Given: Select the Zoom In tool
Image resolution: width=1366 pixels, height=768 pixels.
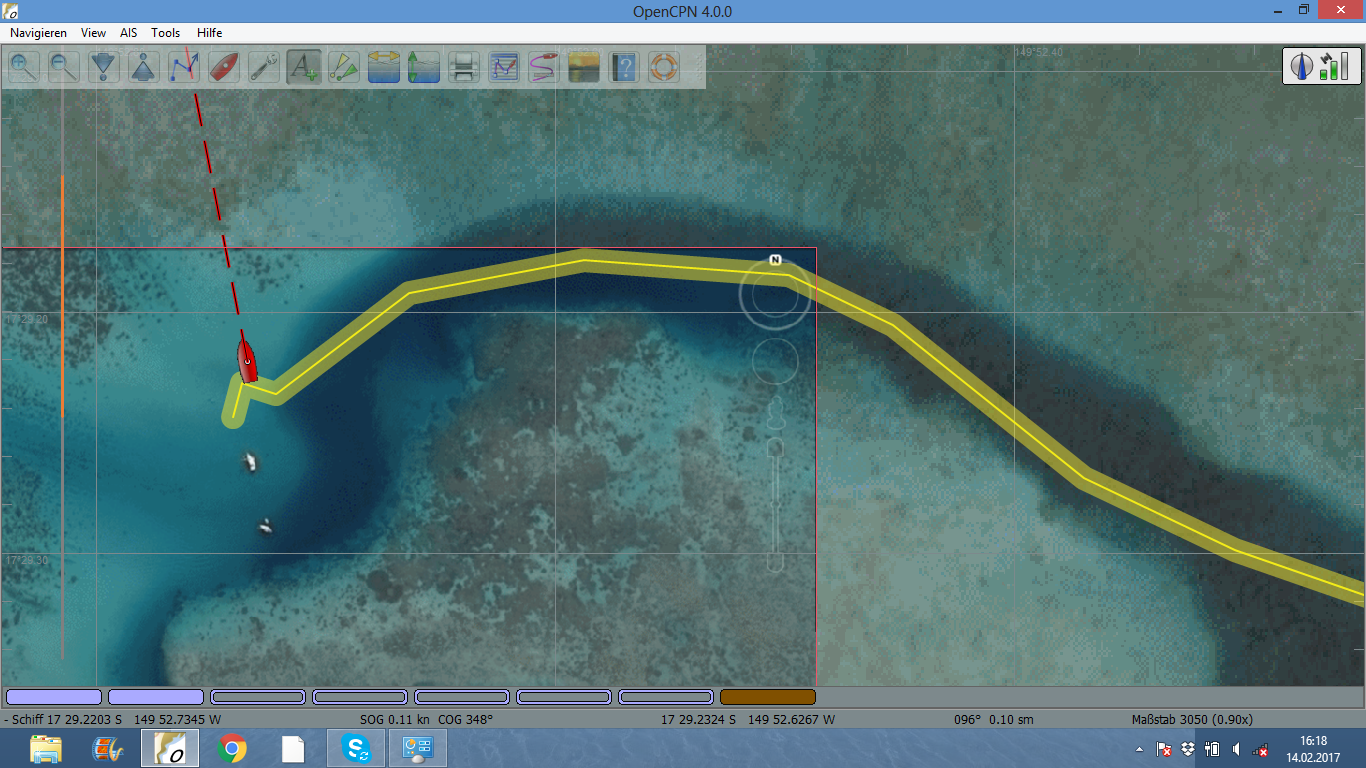Looking at the screenshot, I should 24,67.
